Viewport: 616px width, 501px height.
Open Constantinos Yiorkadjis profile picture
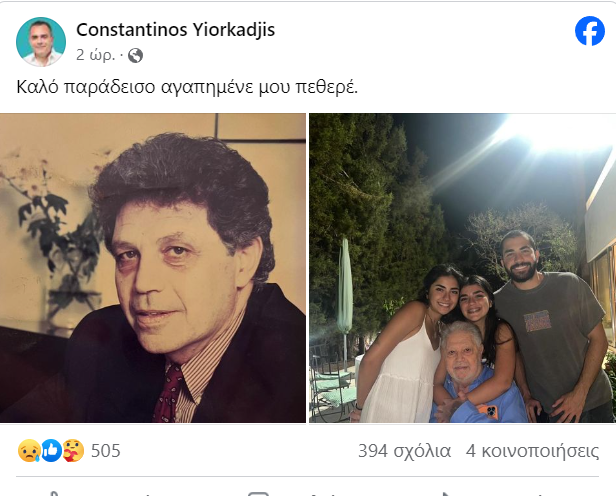[41, 42]
